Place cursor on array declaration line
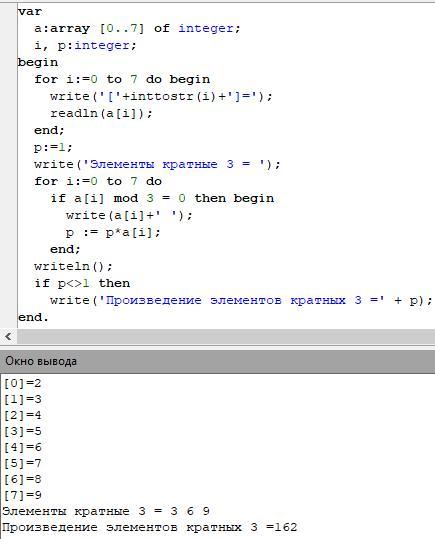Screen dimensions: 435x539 137,29
